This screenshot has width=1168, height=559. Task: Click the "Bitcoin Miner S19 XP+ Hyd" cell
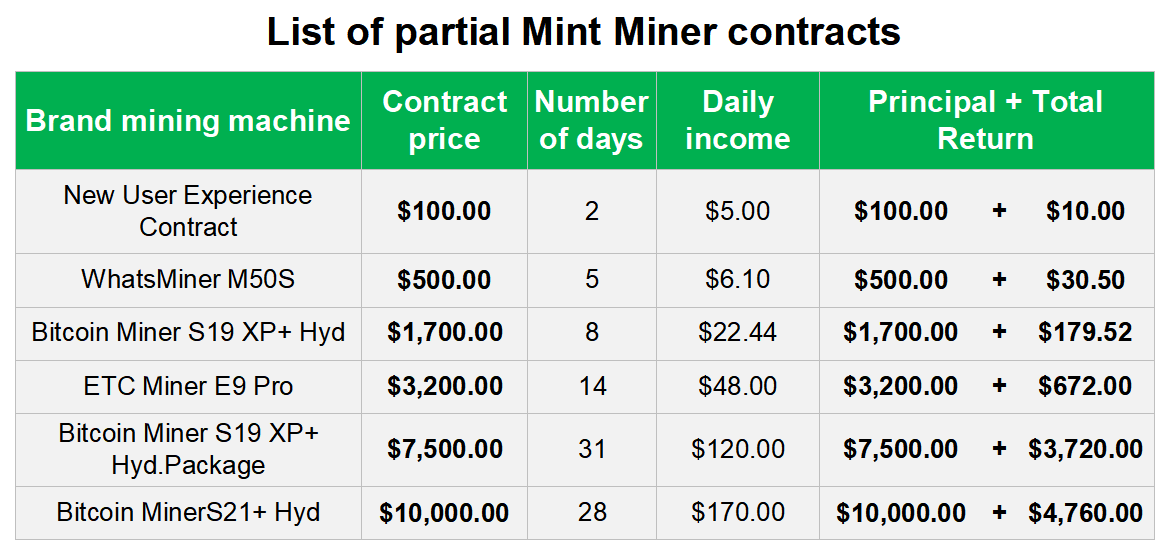[188, 332]
